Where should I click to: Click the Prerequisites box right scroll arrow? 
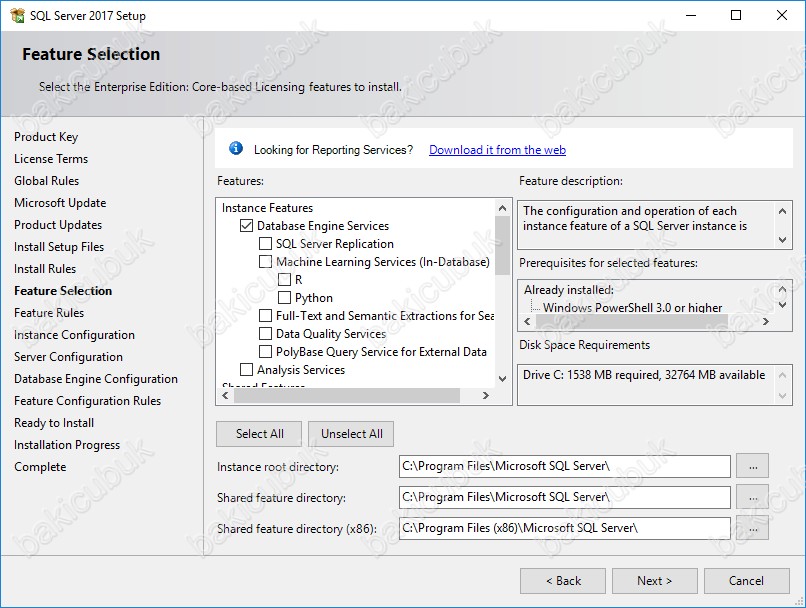pyautogui.click(x=766, y=322)
